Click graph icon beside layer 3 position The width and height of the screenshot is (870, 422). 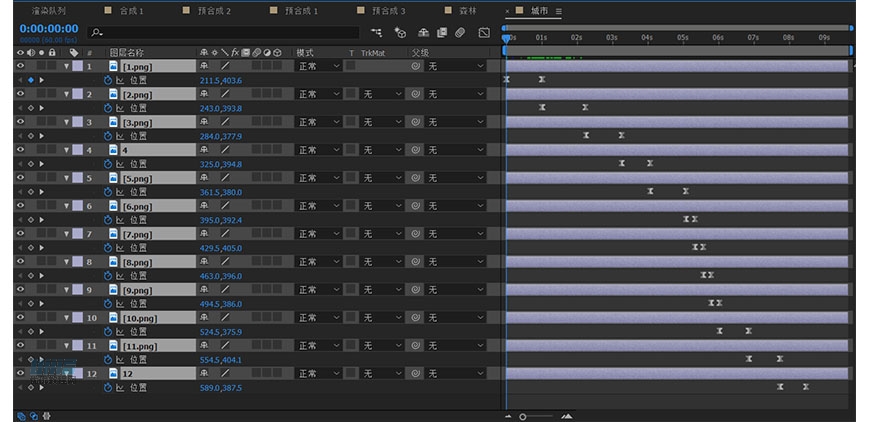(x=120, y=136)
